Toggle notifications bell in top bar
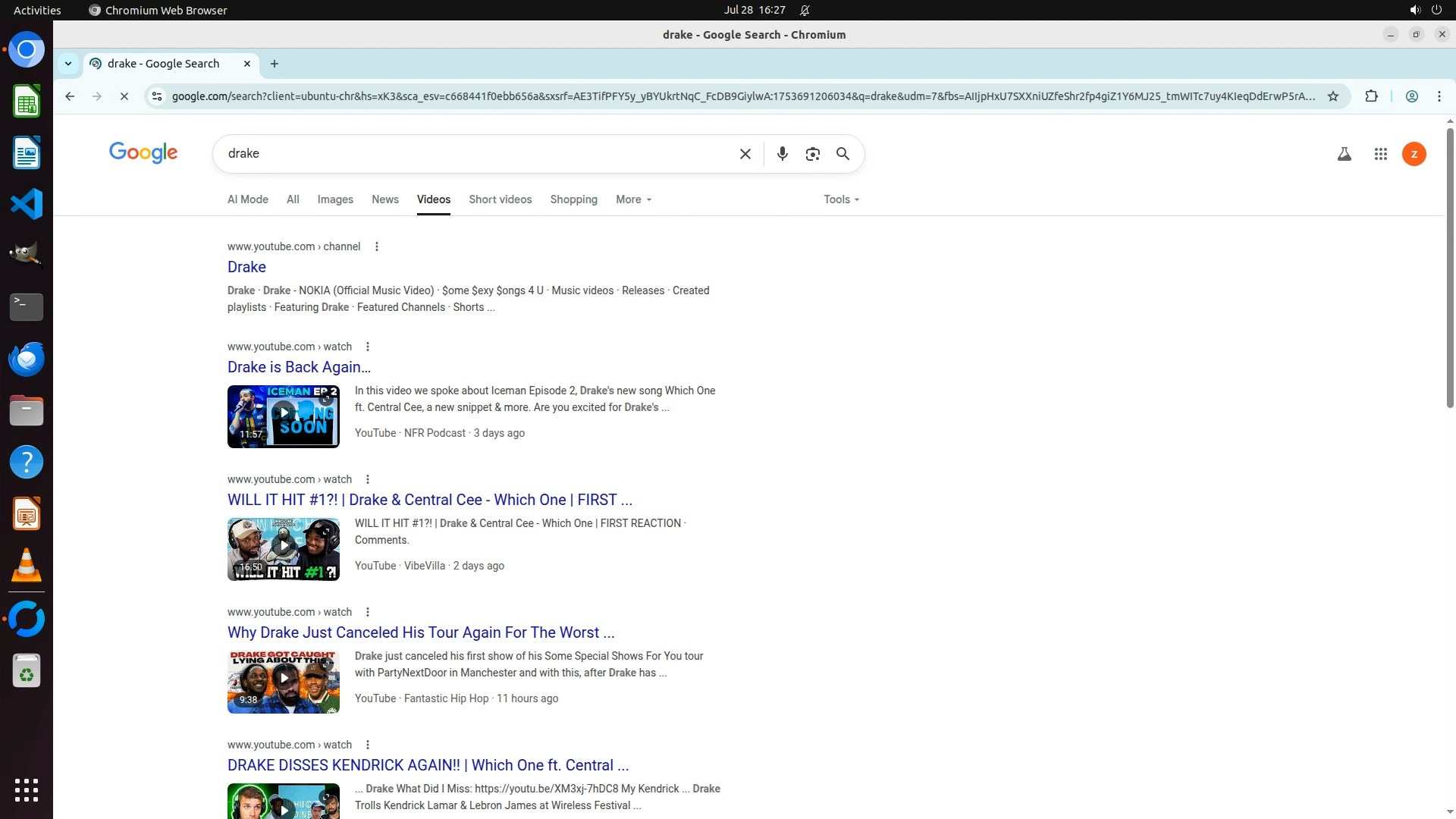 click(x=805, y=10)
